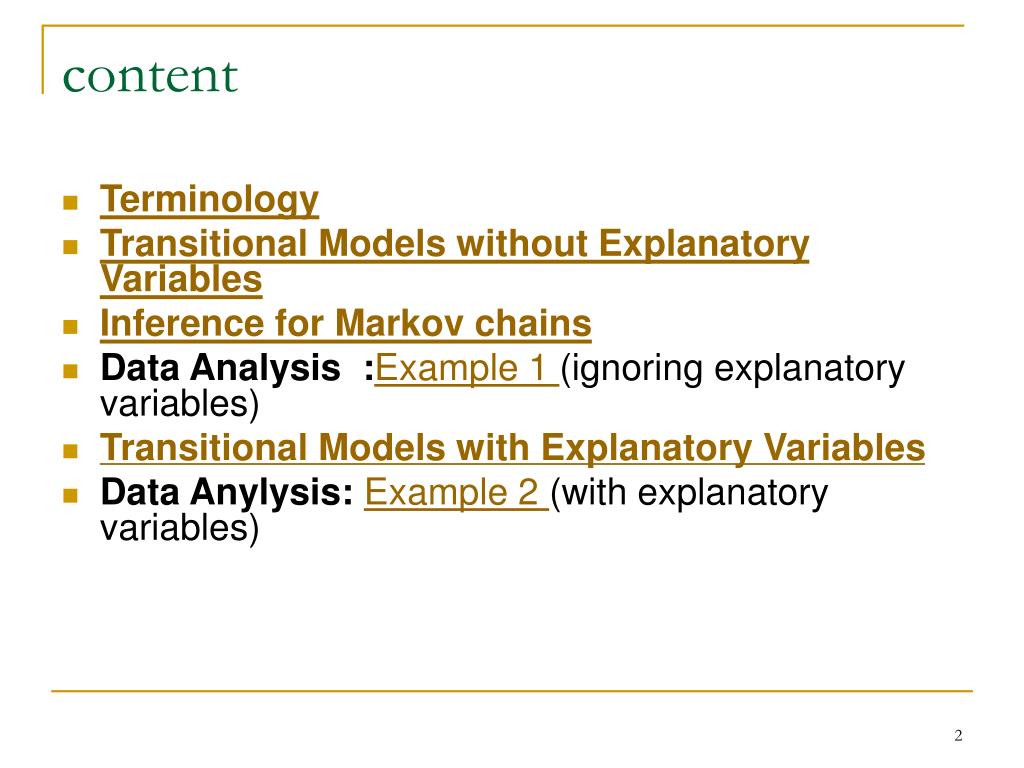Click the wrapped 'Variables' link line under 'without Explanatory'
1024x768 pixels.
click(182, 280)
